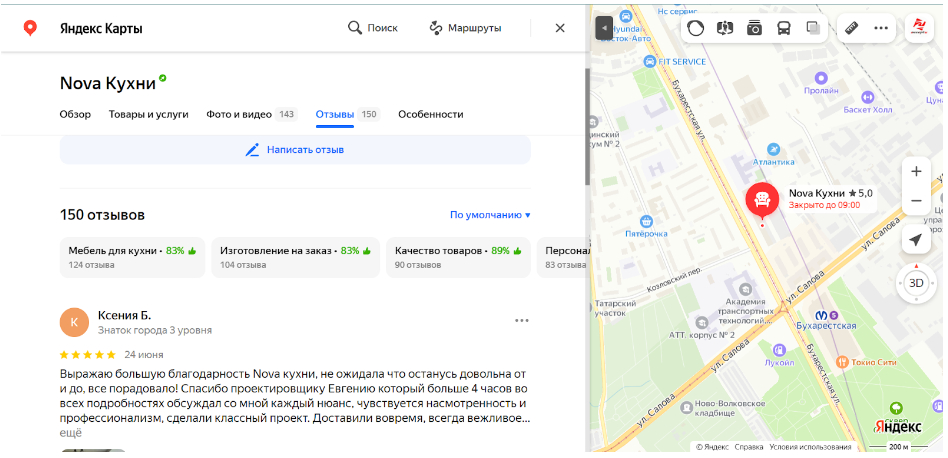948x458 pixels.
Task: Enable pedestrian map mode icon
Action: [x=724, y=28]
